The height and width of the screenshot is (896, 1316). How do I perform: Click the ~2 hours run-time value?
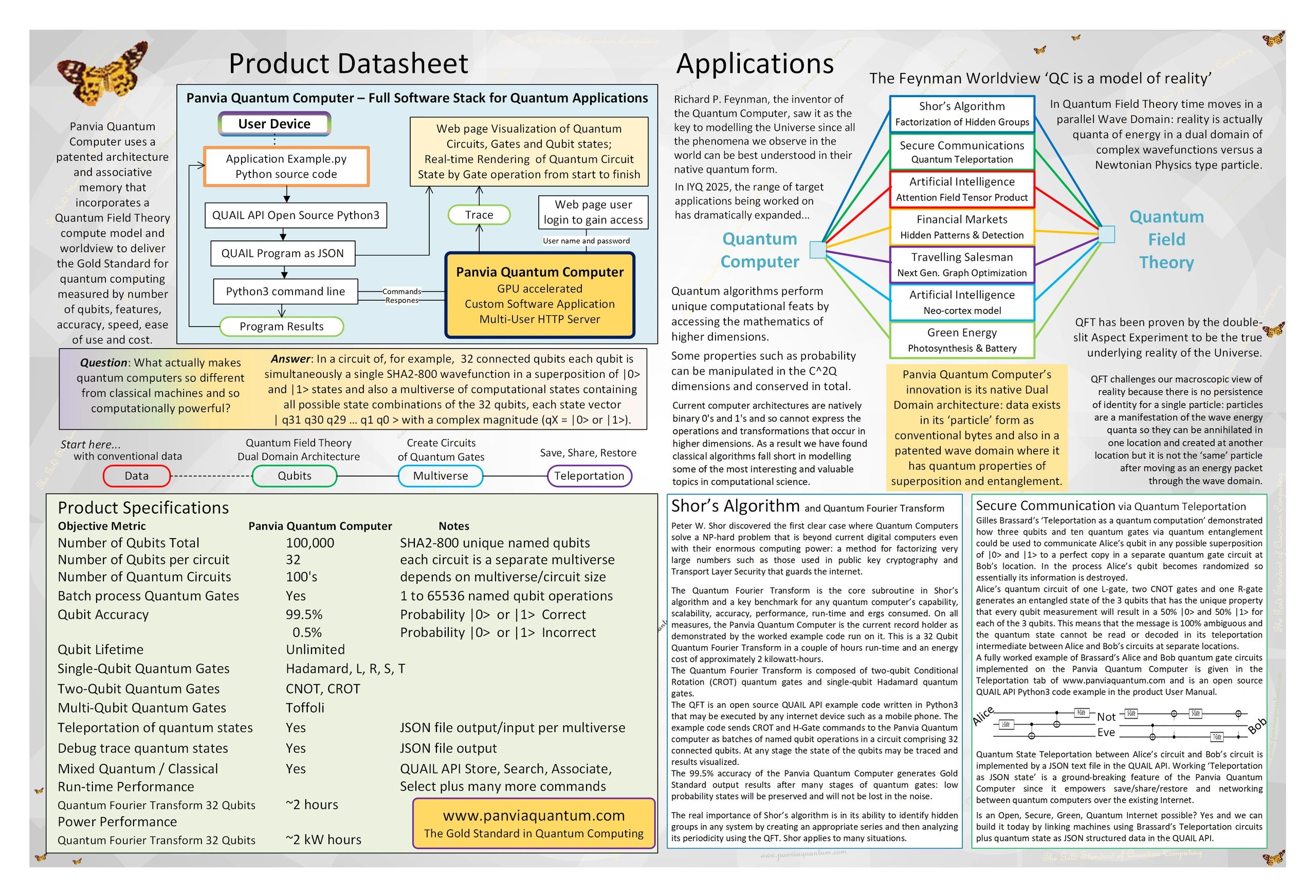point(312,805)
